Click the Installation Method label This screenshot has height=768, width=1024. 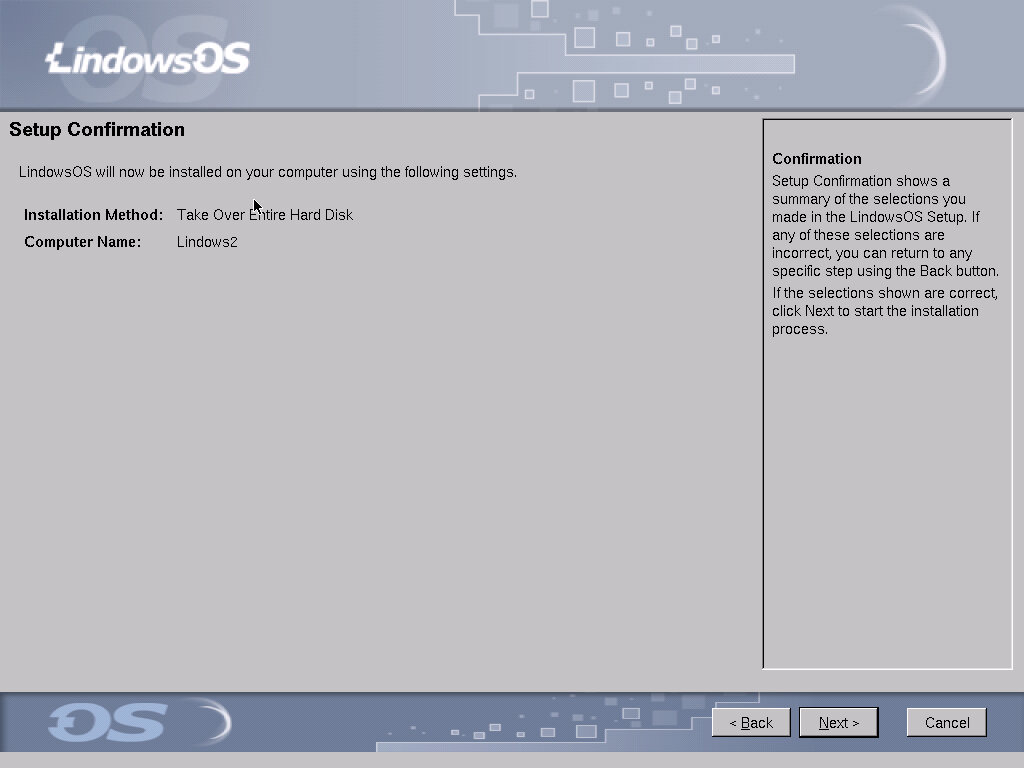93,215
